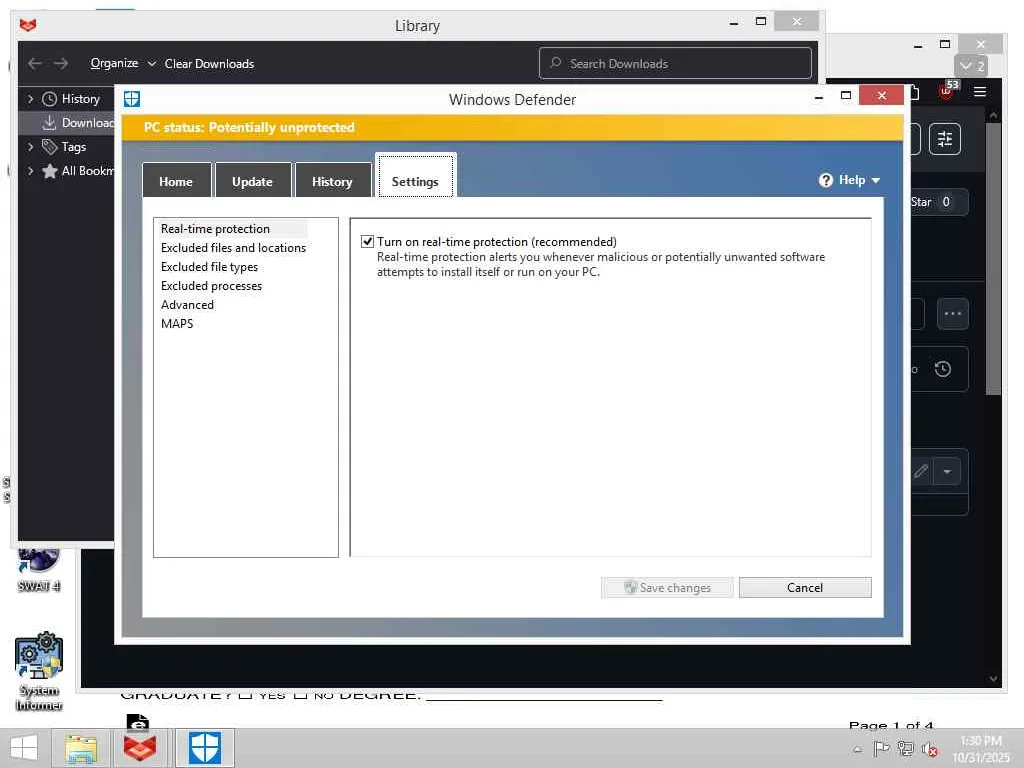Select Excluded file types

click(209, 266)
